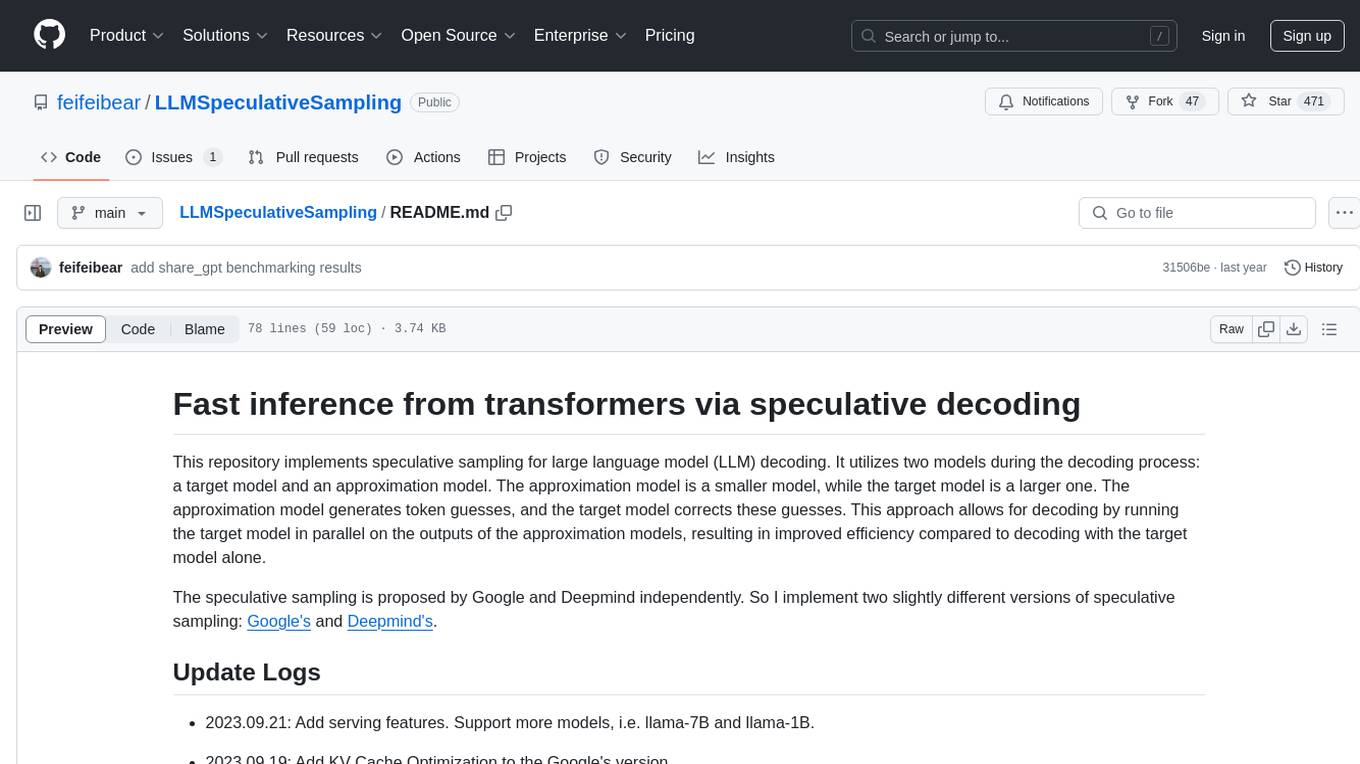Select the Preview view
This screenshot has height=764, width=1360.
click(66, 329)
